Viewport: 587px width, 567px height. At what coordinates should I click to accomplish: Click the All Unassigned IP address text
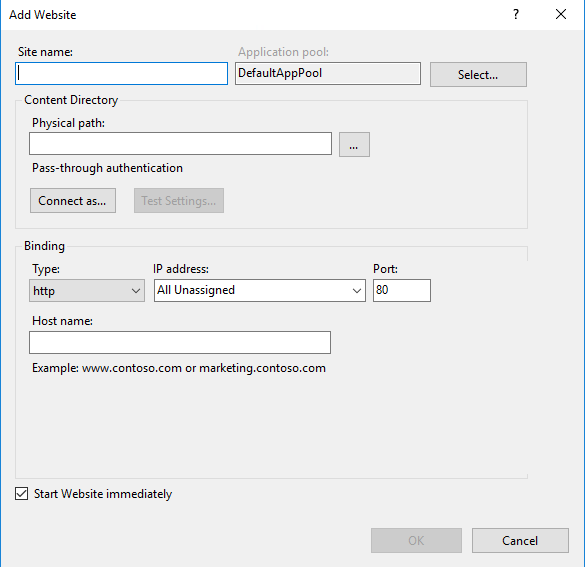click(x=196, y=290)
